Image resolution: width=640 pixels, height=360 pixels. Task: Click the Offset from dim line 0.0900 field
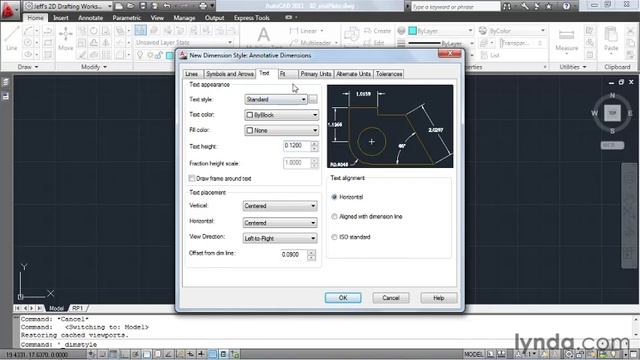(x=294, y=254)
